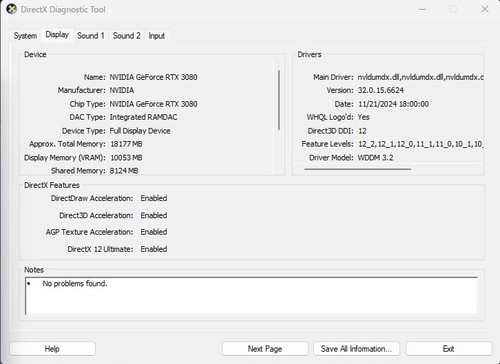Screen dimensions: 500x364
Task: Switch to the System tab
Action: coord(25,36)
